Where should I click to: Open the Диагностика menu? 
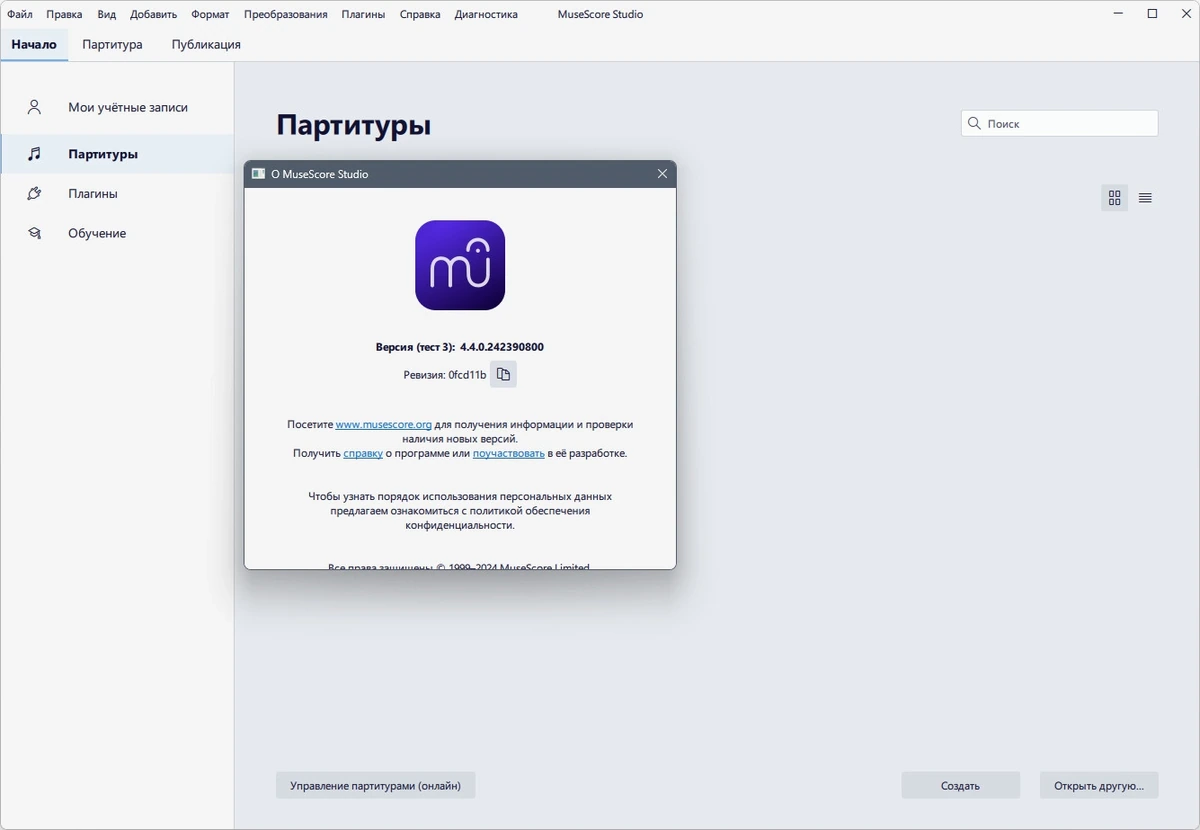click(486, 15)
